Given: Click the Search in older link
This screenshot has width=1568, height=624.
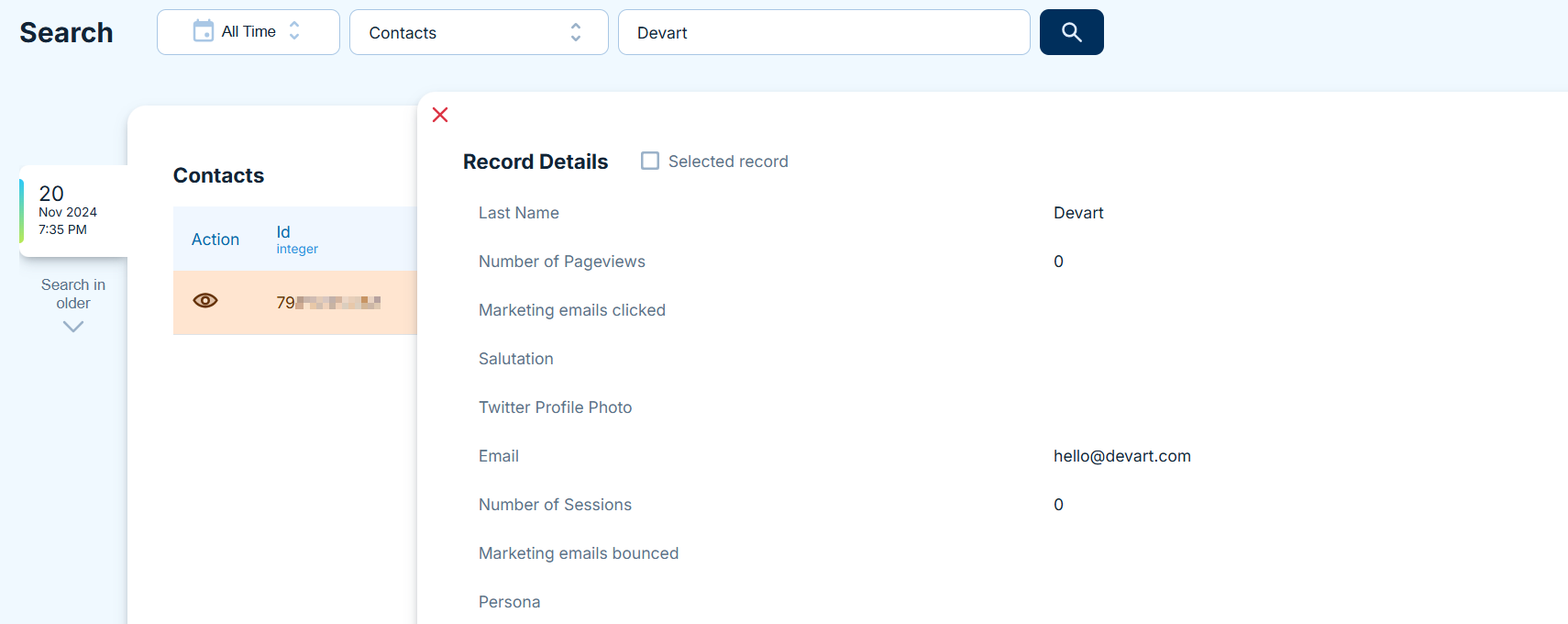Looking at the screenshot, I should [73, 294].
